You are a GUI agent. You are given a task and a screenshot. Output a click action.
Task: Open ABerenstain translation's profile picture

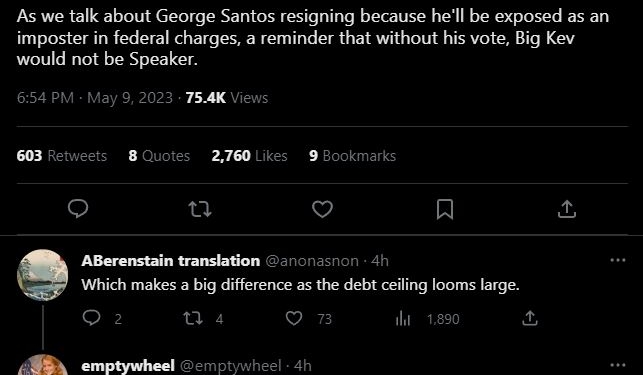tap(43, 275)
